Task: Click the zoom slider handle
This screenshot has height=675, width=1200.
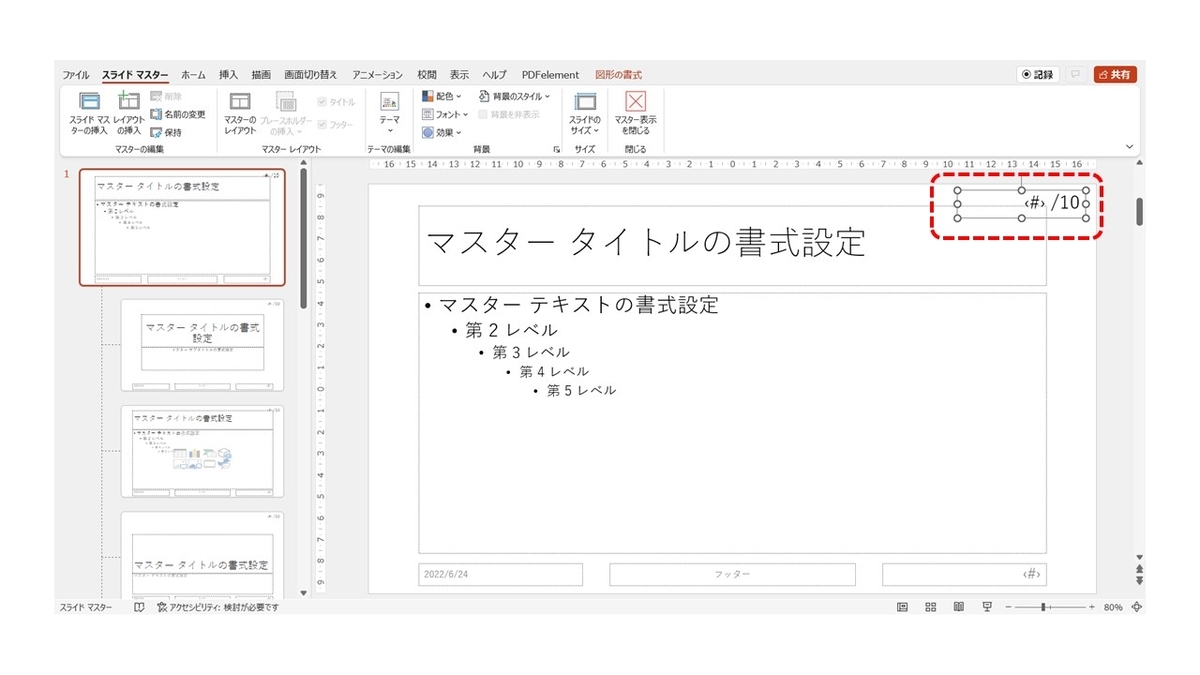Action: coord(1044,607)
